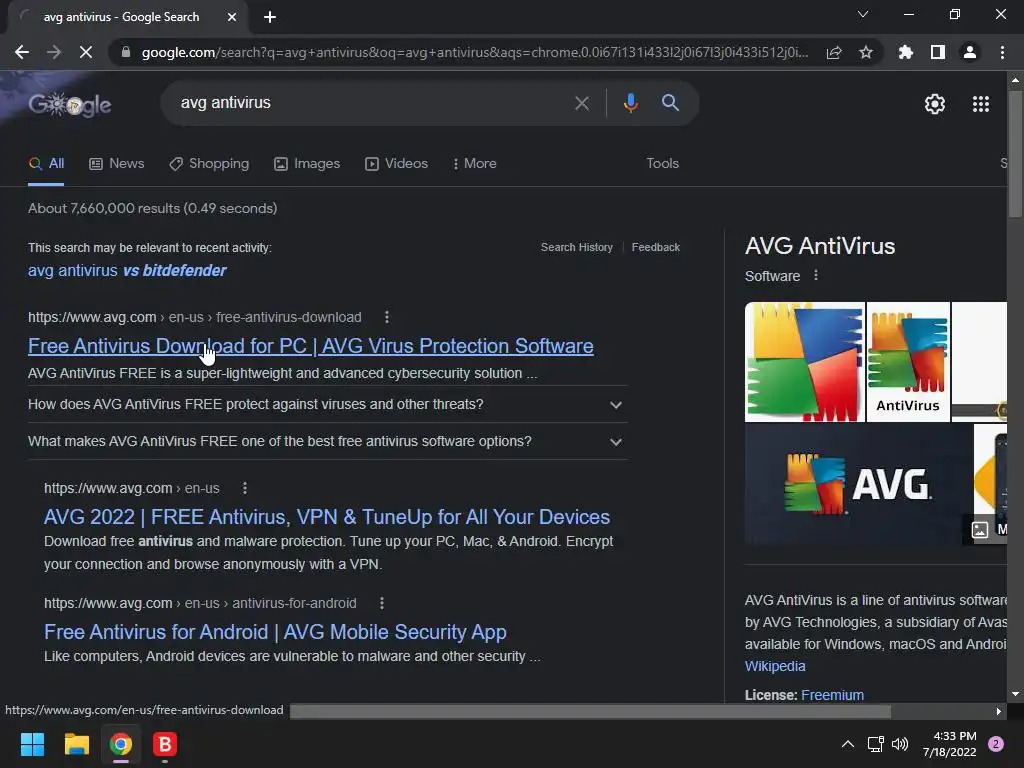Click the browser forward arrow
This screenshot has width=1024, height=768.
tap(54, 52)
